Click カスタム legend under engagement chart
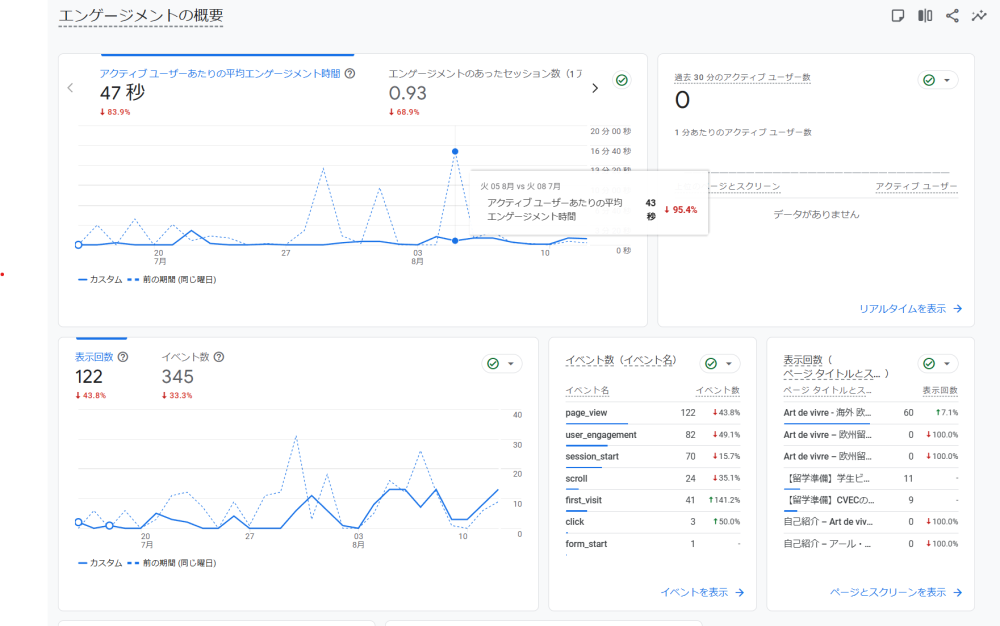The height and width of the screenshot is (626, 1000). point(99,280)
